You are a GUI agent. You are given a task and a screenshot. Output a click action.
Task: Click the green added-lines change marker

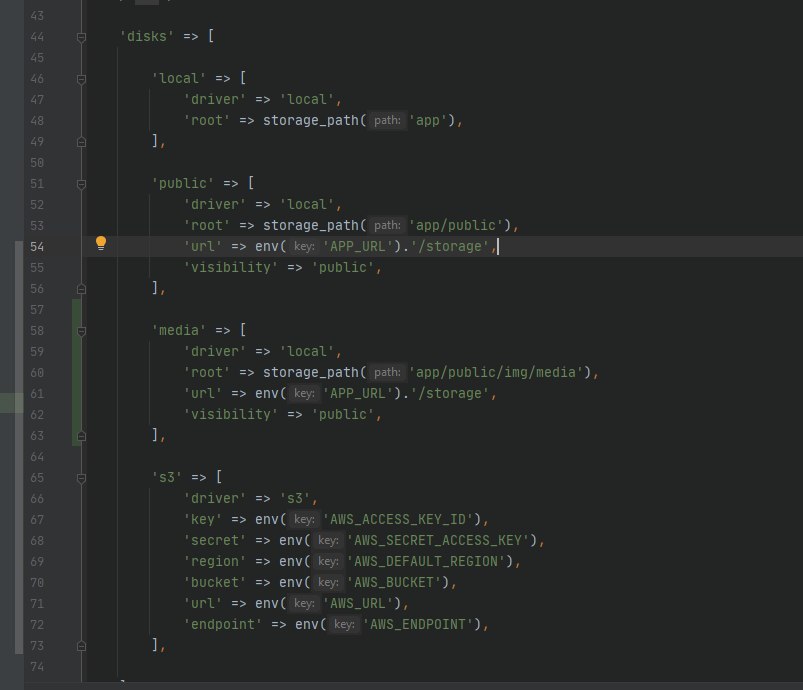pyautogui.click(x=76, y=372)
